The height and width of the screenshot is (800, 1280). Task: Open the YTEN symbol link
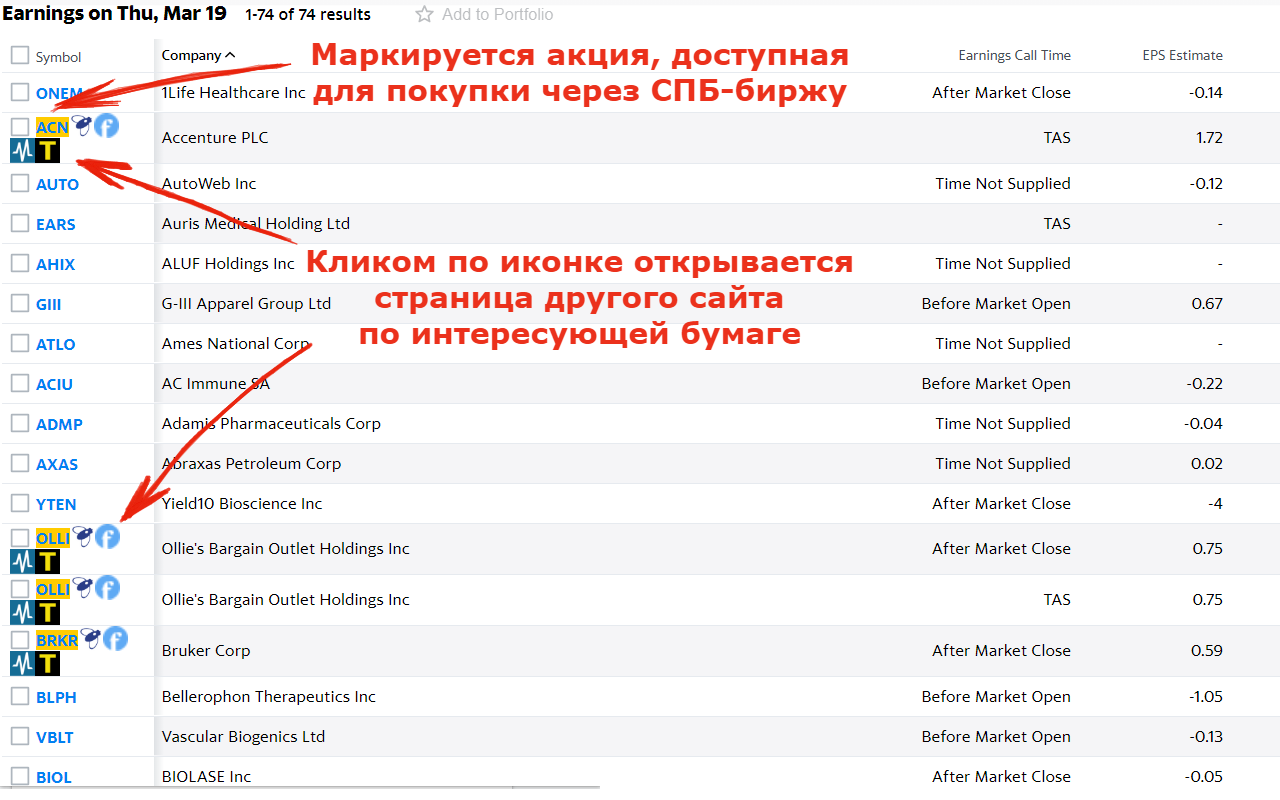tap(56, 504)
